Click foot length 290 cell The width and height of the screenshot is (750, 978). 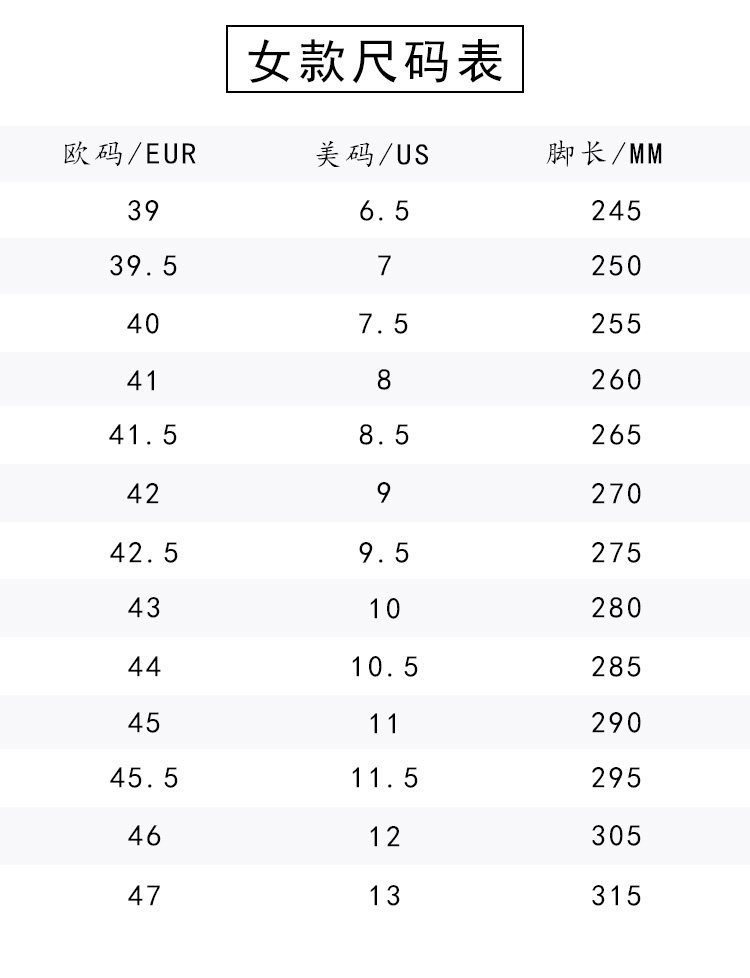point(616,723)
